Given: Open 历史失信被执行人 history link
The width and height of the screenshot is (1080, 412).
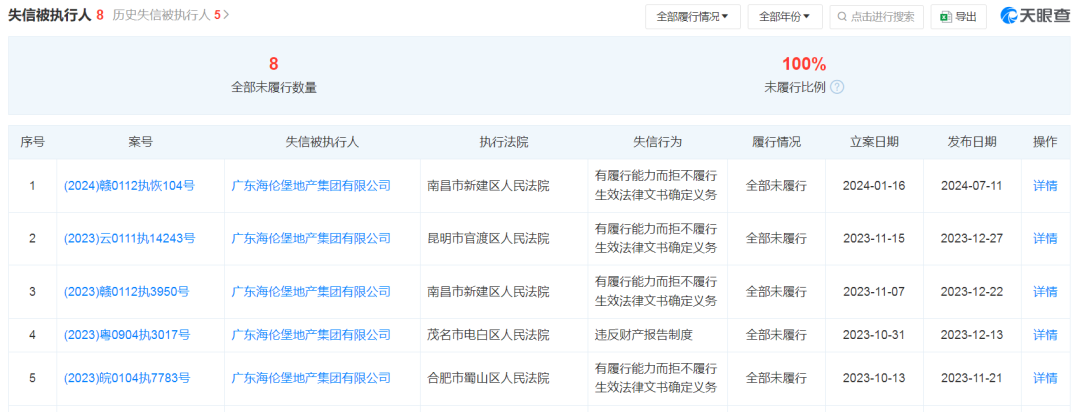Looking at the screenshot, I should (171, 15).
